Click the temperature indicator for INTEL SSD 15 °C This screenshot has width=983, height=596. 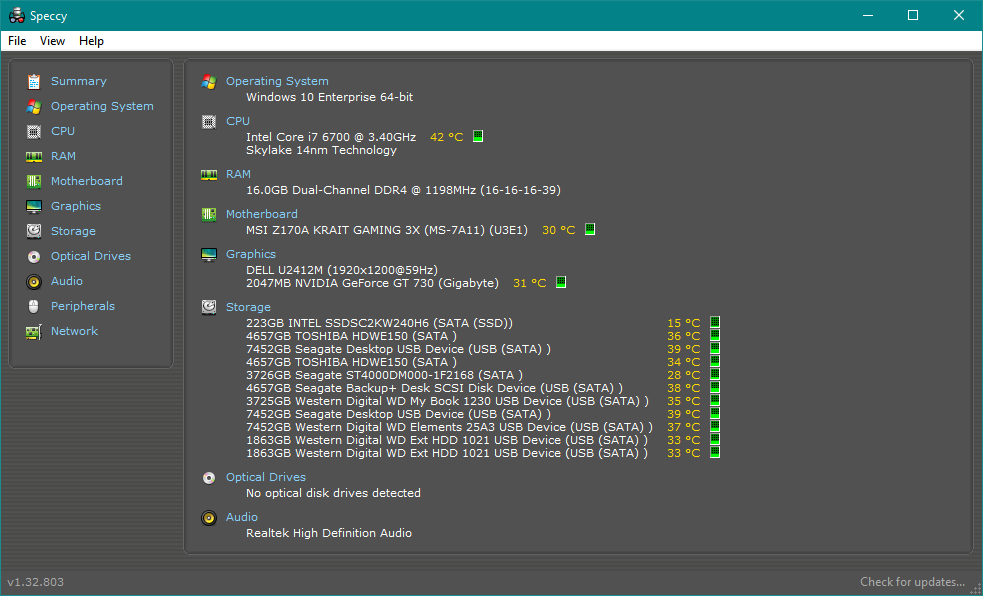coord(715,322)
